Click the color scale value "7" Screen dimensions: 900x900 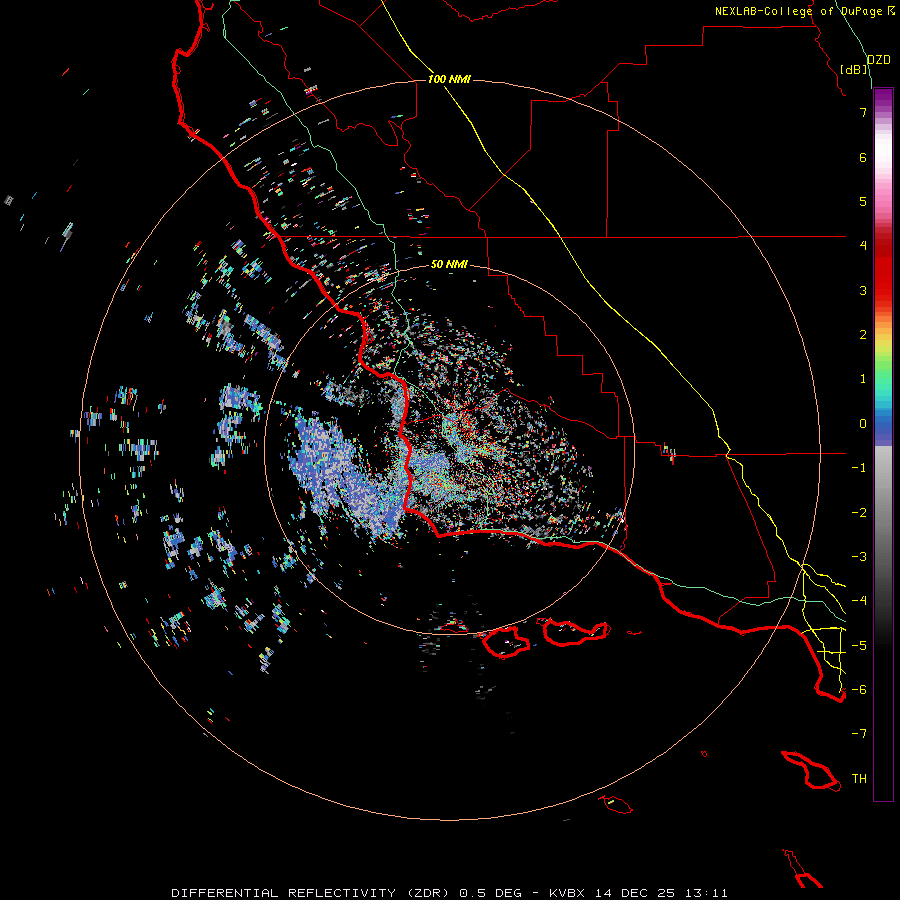click(863, 112)
